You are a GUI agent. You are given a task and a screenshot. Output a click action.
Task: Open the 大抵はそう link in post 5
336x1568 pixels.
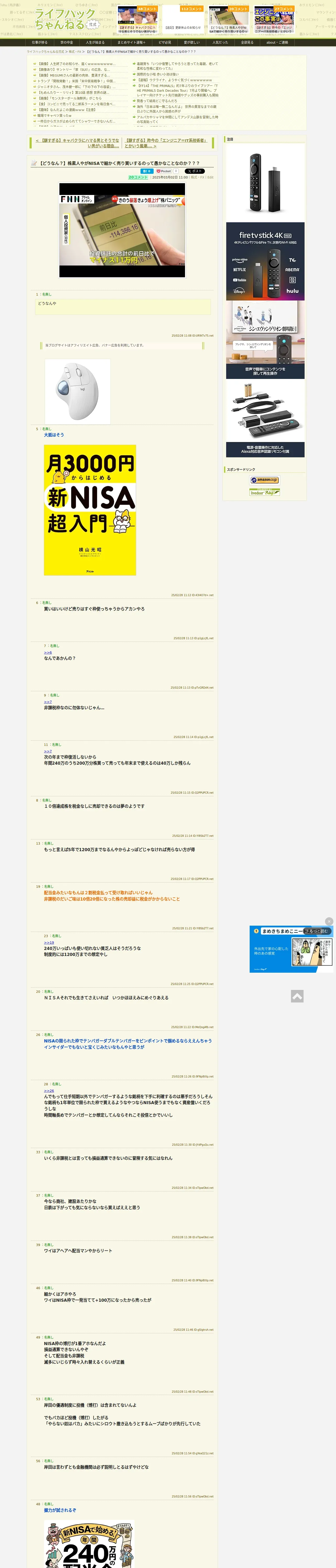[x=54, y=435]
